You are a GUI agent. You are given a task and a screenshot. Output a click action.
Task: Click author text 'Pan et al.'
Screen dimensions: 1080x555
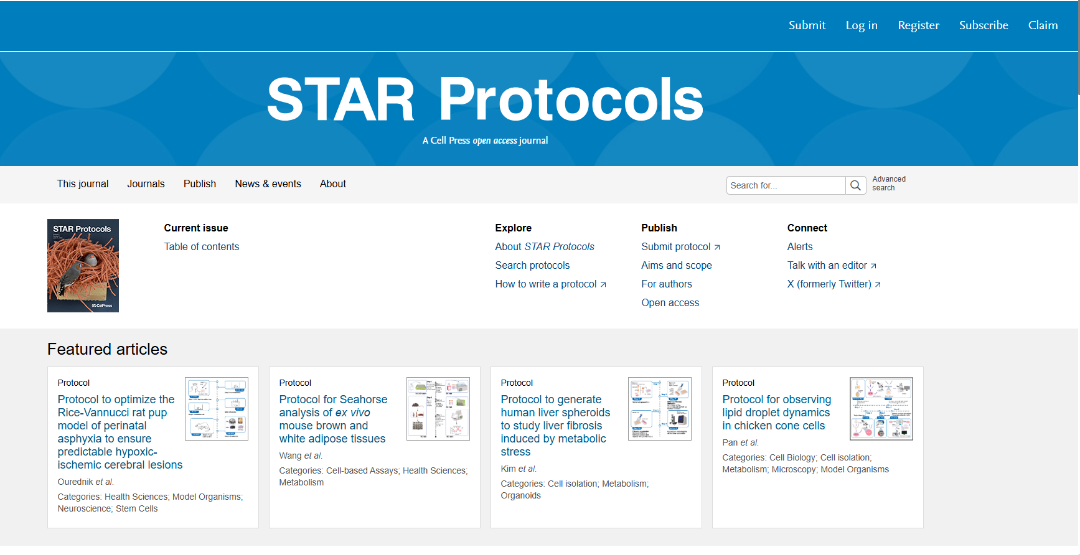740,443
